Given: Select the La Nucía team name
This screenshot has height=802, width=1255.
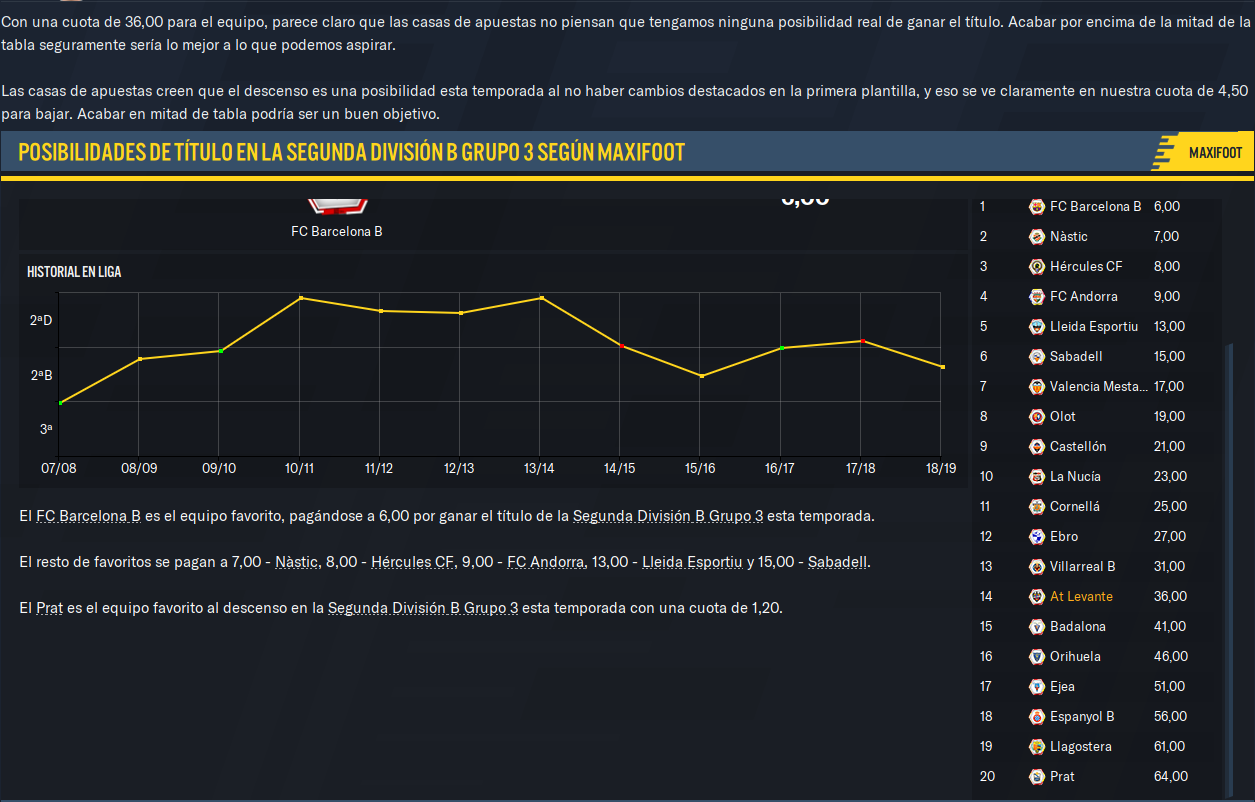Looking at the screenshot, I should click(1075, 477).
